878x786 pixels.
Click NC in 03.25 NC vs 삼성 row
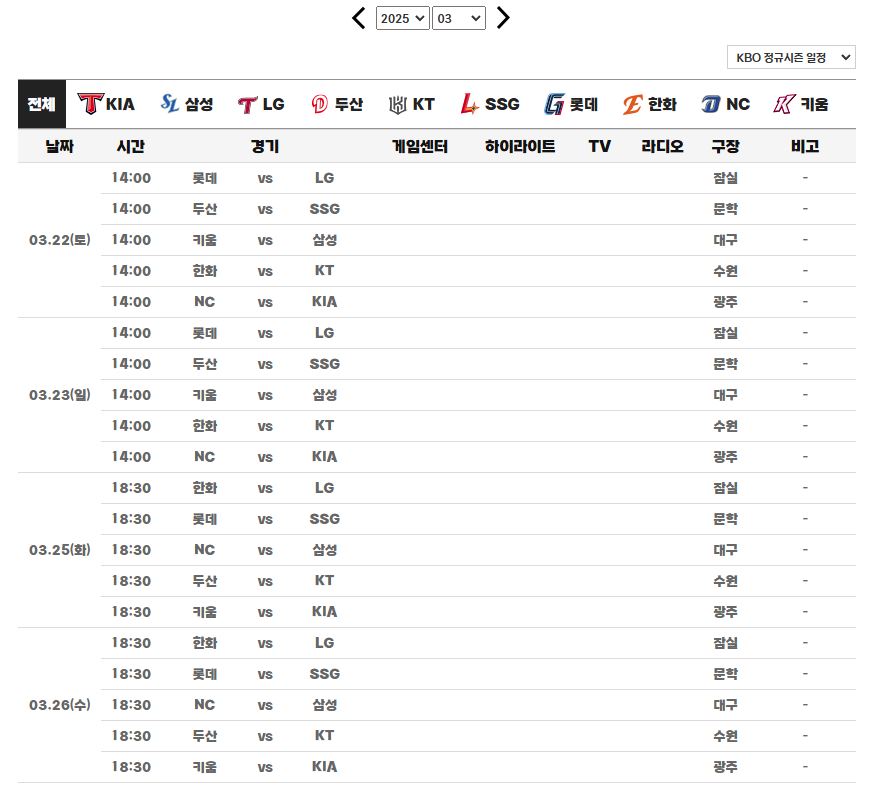[204, 550]
